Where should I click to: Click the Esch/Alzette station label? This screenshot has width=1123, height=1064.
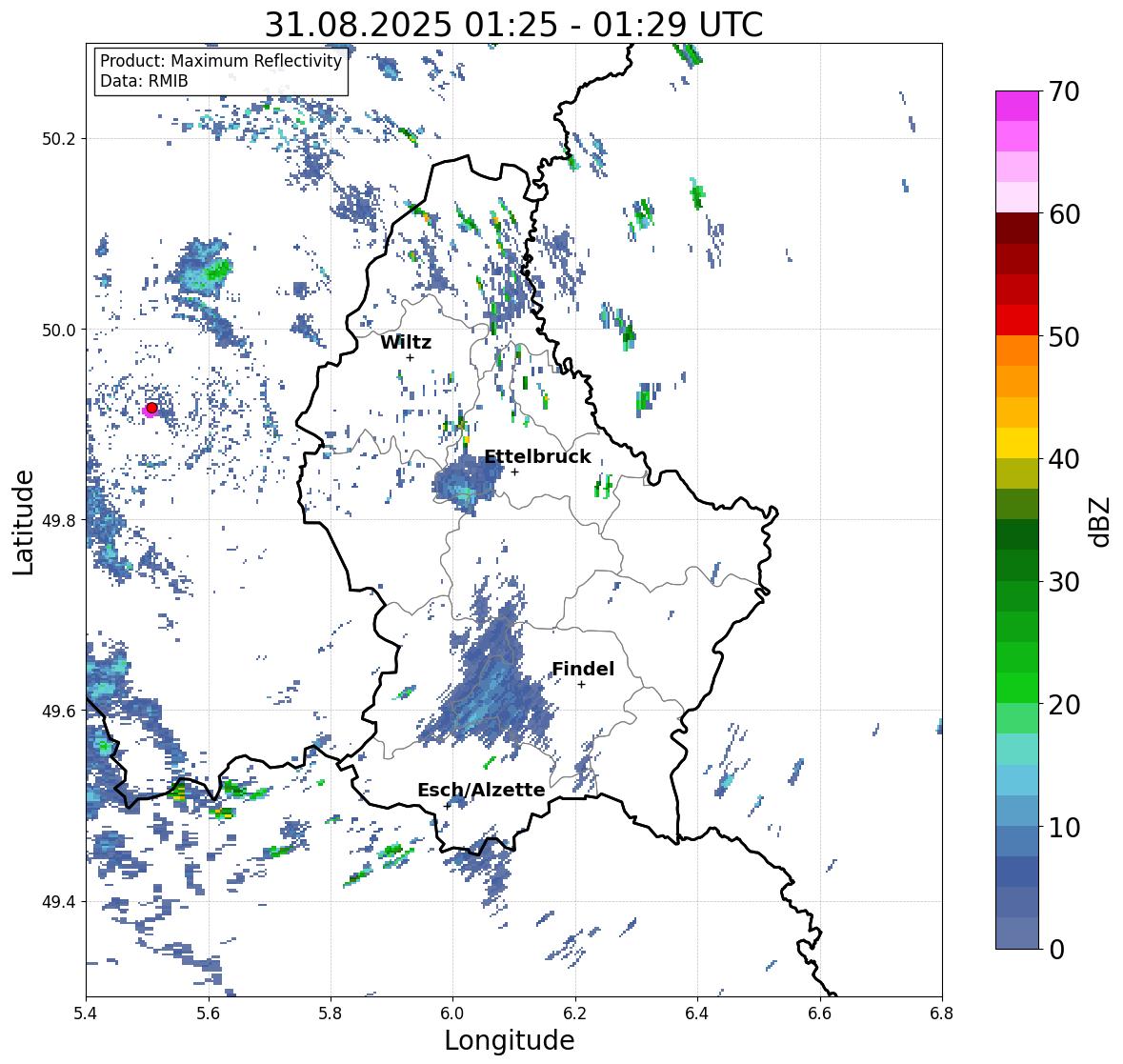481,790
